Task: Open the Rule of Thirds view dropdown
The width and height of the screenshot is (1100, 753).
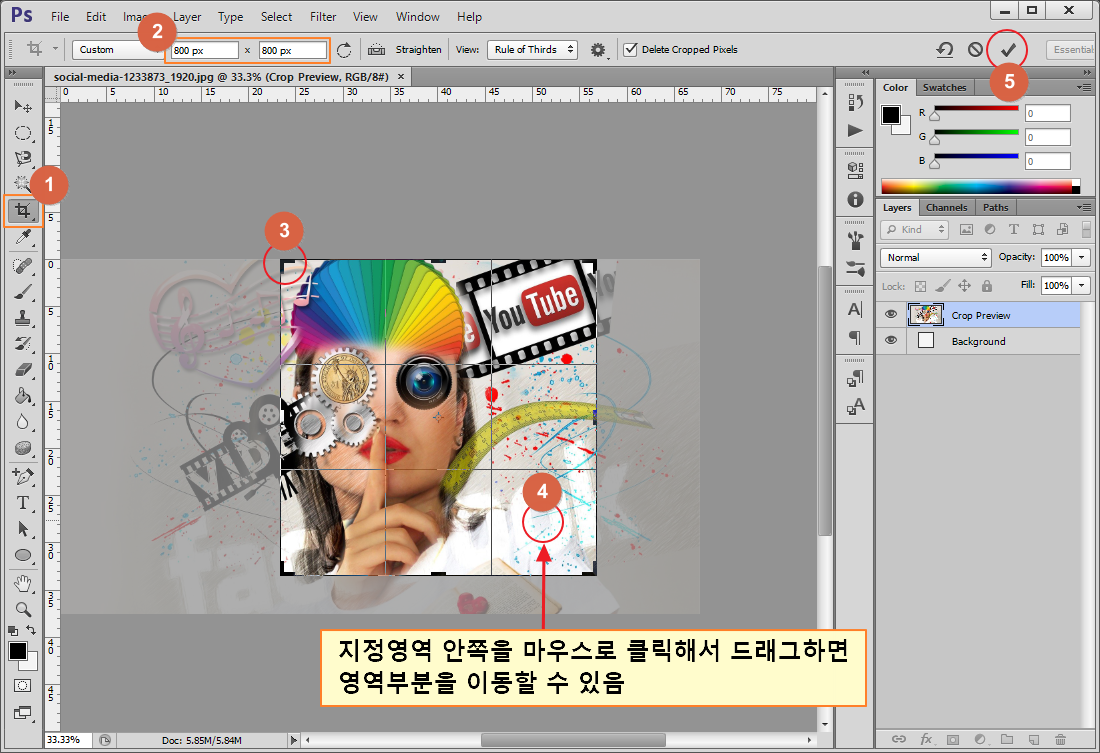Action: click(x=532, y=50)
